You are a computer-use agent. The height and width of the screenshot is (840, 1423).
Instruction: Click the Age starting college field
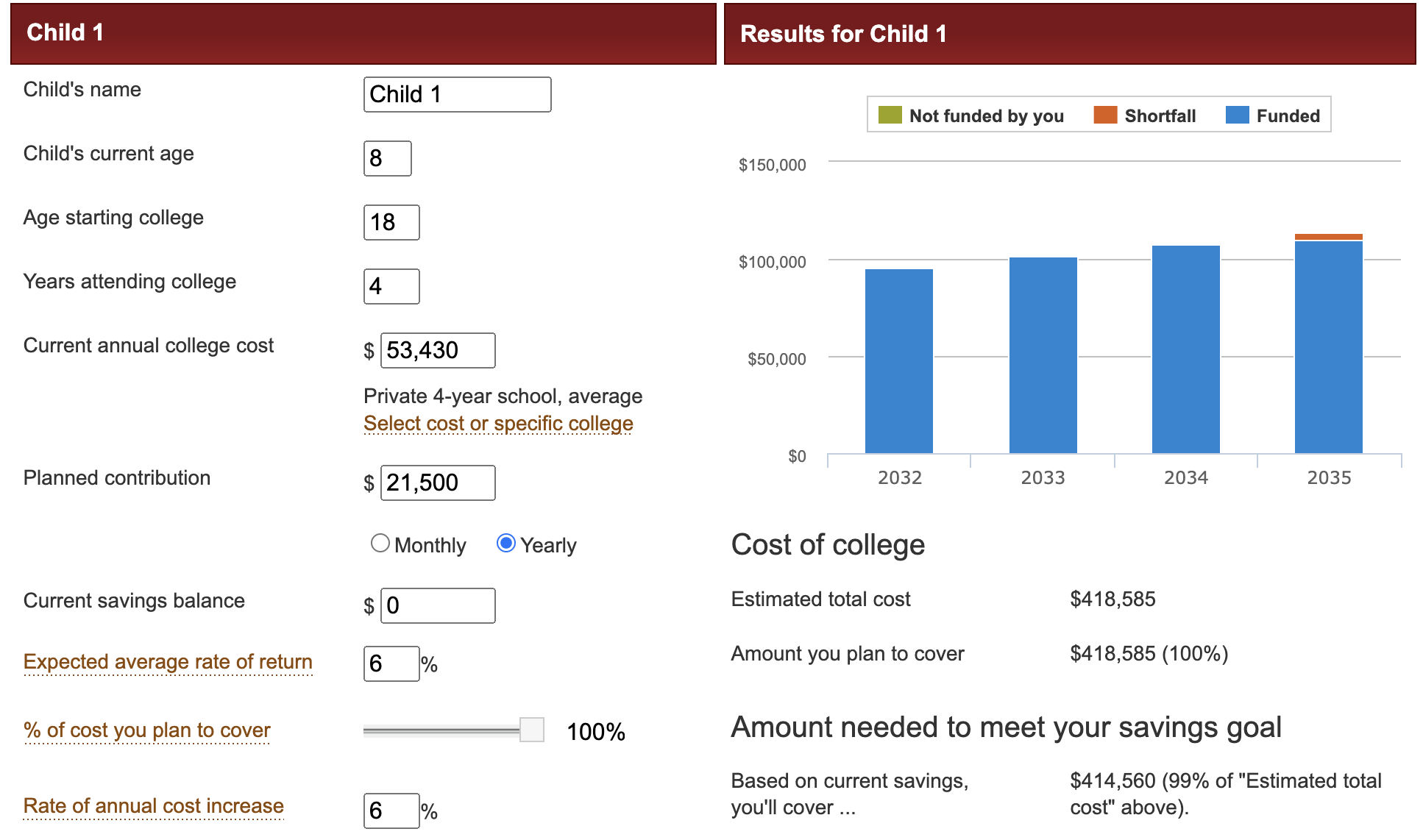391,223
